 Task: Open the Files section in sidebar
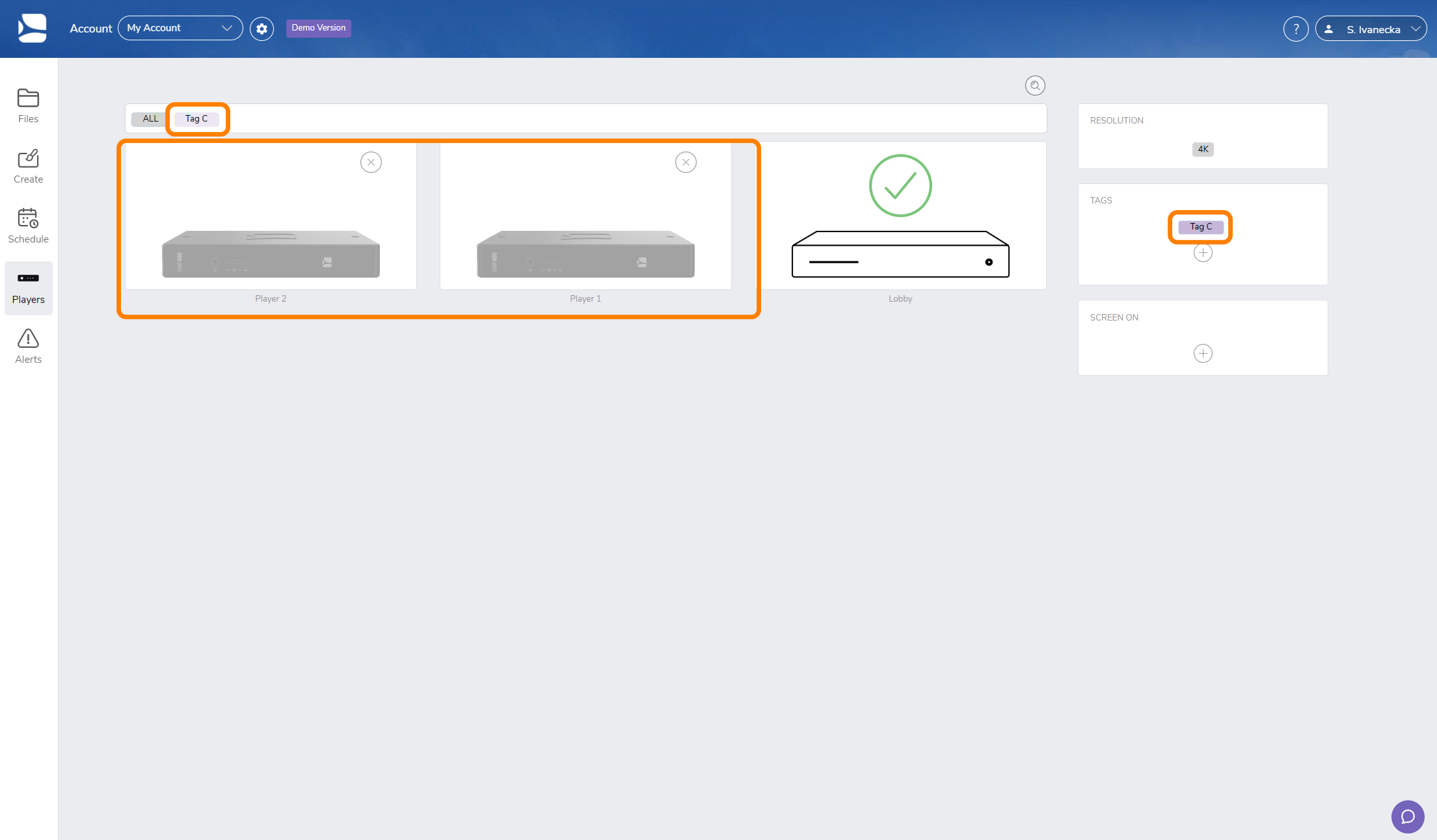pos(28,106)
